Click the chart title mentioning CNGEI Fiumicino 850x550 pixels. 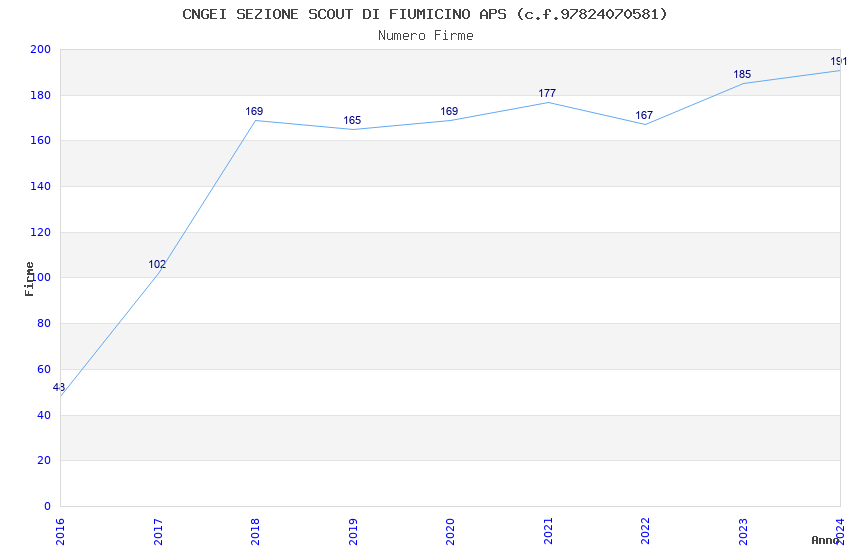click(x=425, y=14)
